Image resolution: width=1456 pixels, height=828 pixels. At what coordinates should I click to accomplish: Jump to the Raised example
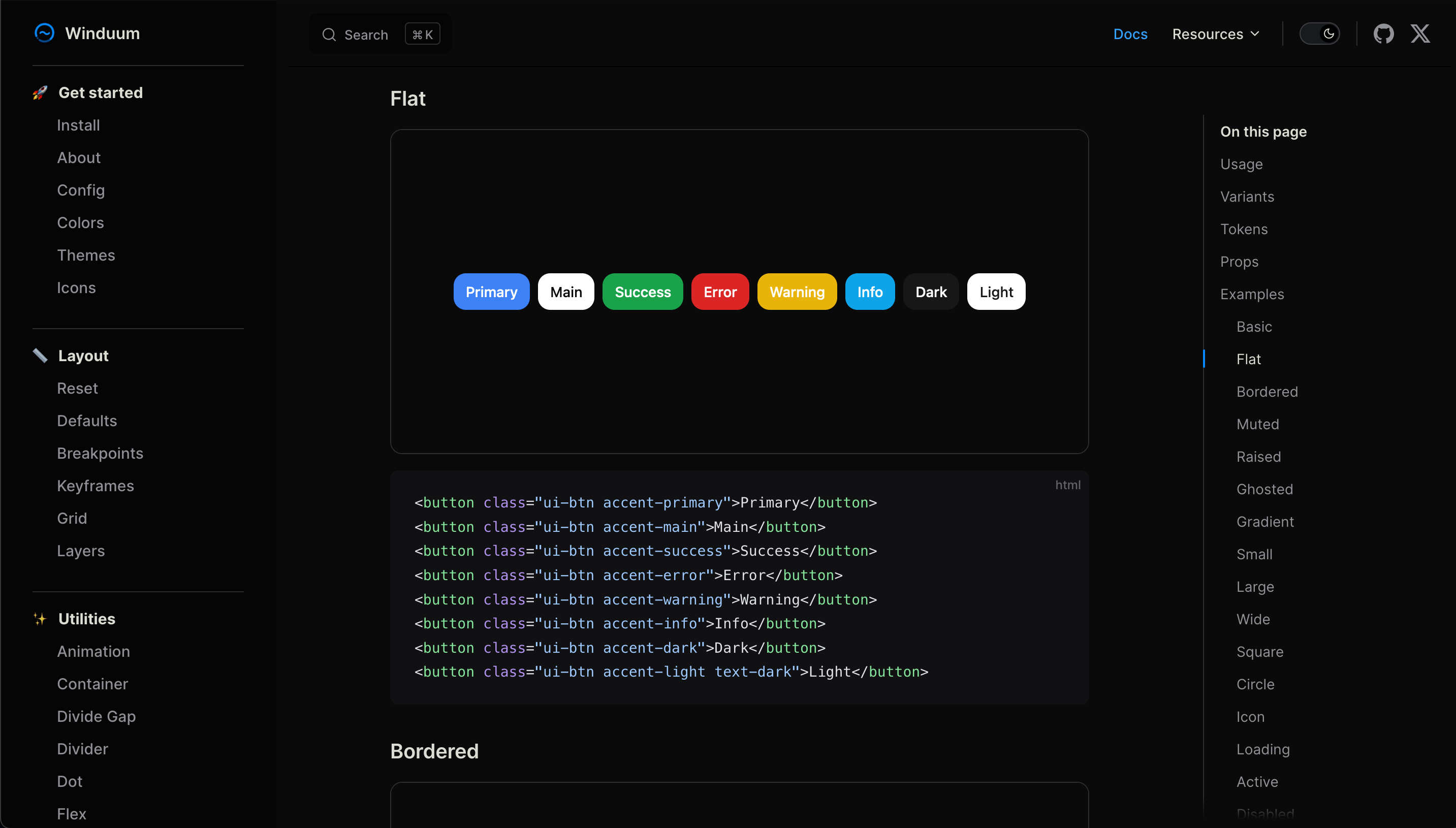pyautogui.click(x=1259, y=457)
